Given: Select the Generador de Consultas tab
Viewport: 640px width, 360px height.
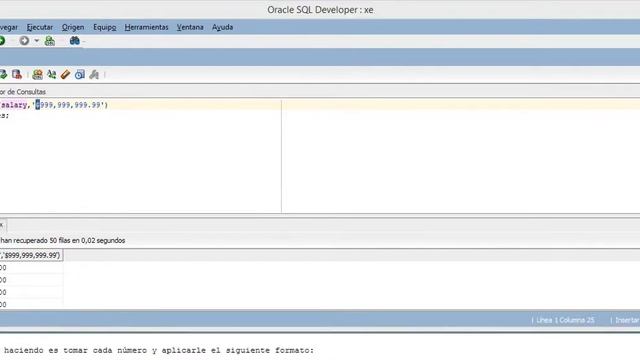Looking at the screenshot, I should click(x=23, y=92).
